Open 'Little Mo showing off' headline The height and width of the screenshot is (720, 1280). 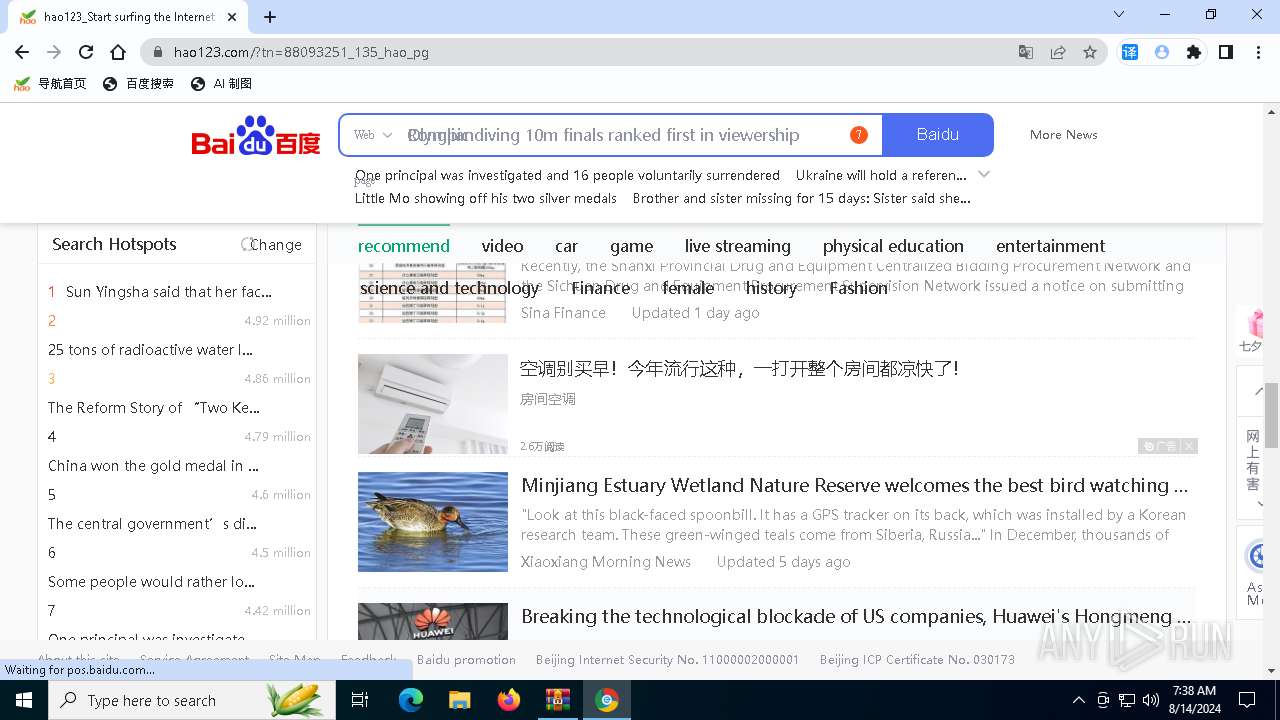point(486,198)
